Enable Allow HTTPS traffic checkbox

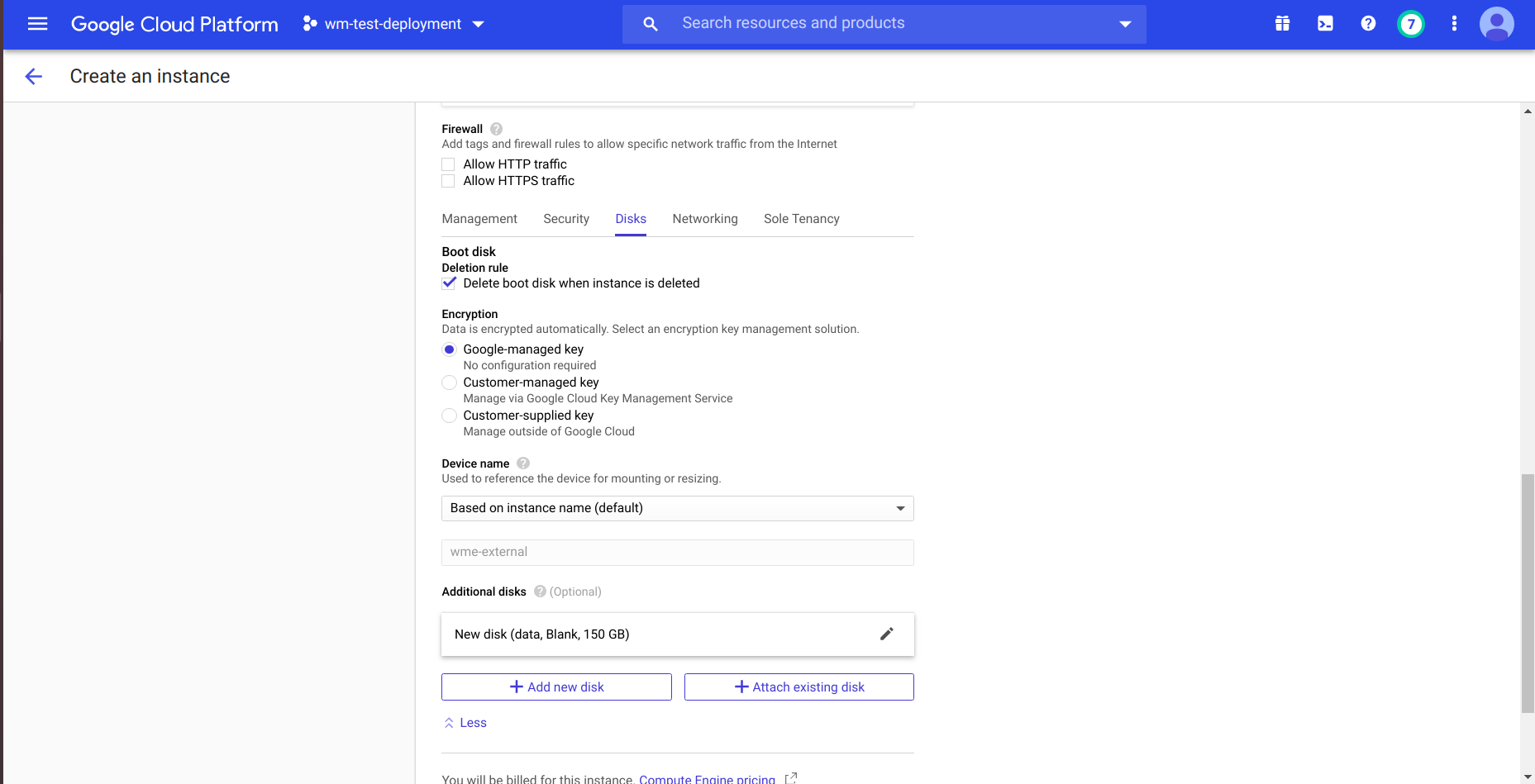pyautogui.click(x=449, y=181)
